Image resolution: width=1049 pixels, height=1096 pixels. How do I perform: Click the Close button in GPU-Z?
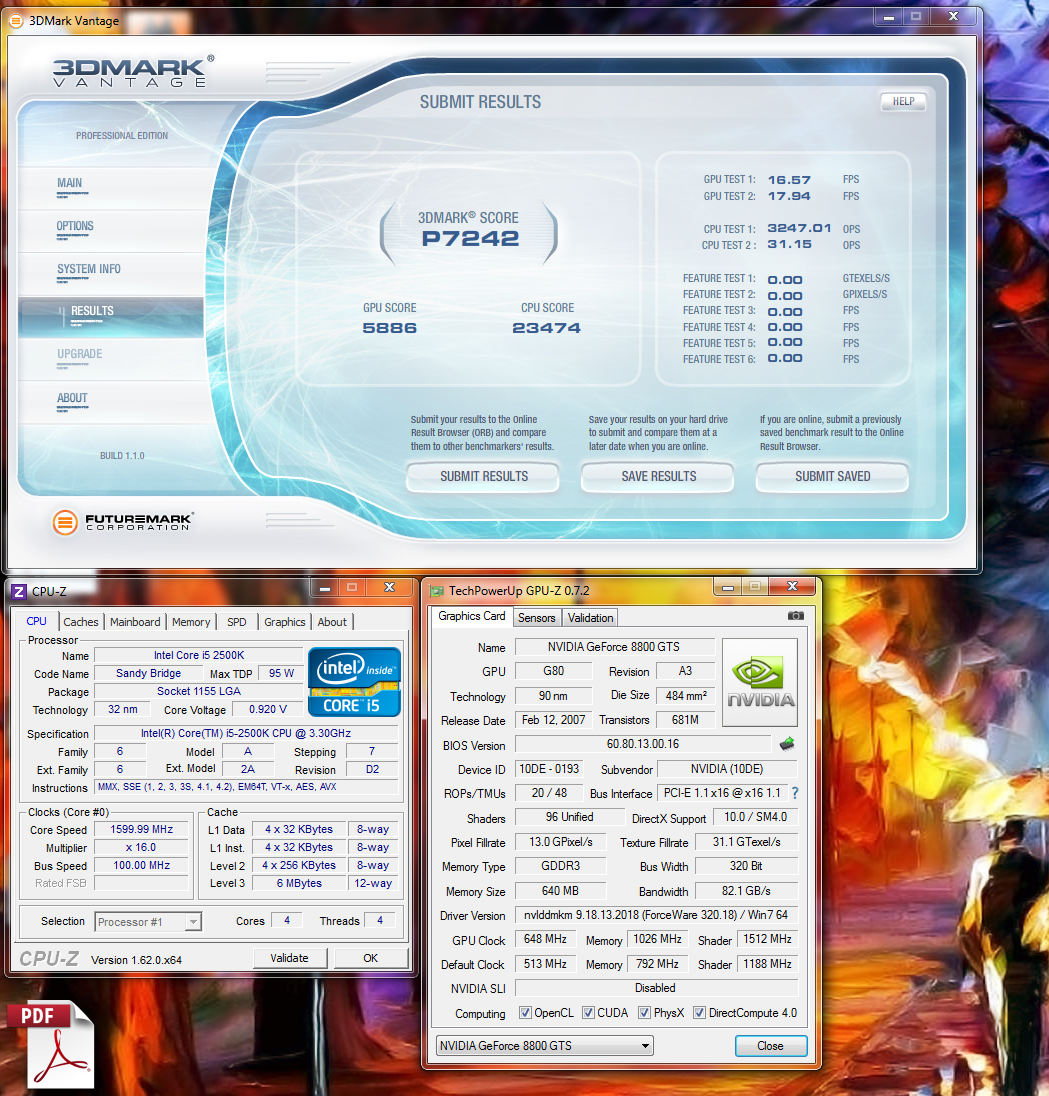tap(771, 1046)
